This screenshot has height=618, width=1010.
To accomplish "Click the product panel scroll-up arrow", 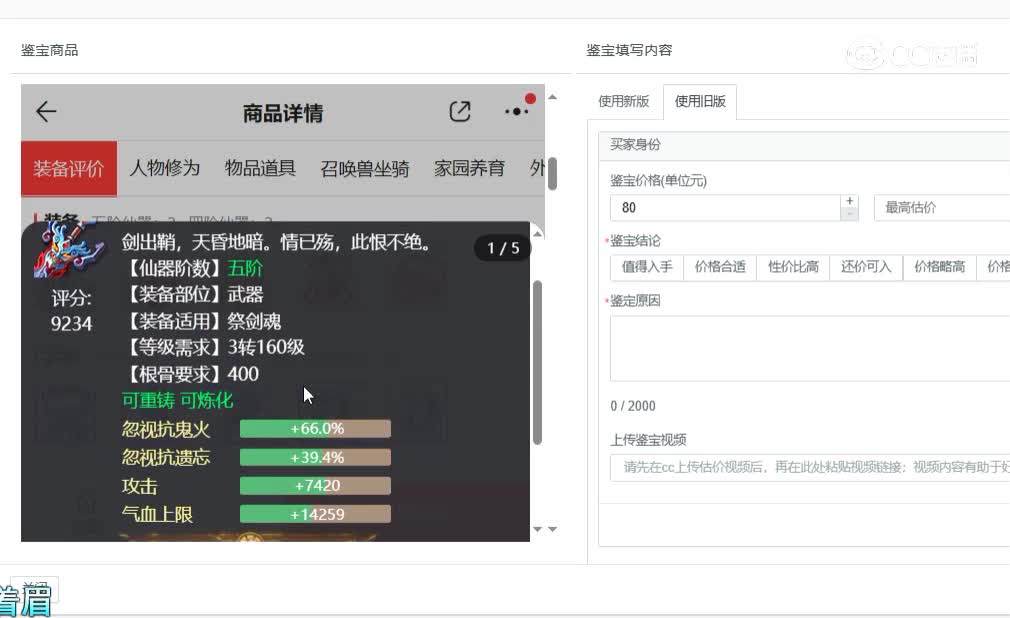I will pyautogui.click(x=552, y=97).
